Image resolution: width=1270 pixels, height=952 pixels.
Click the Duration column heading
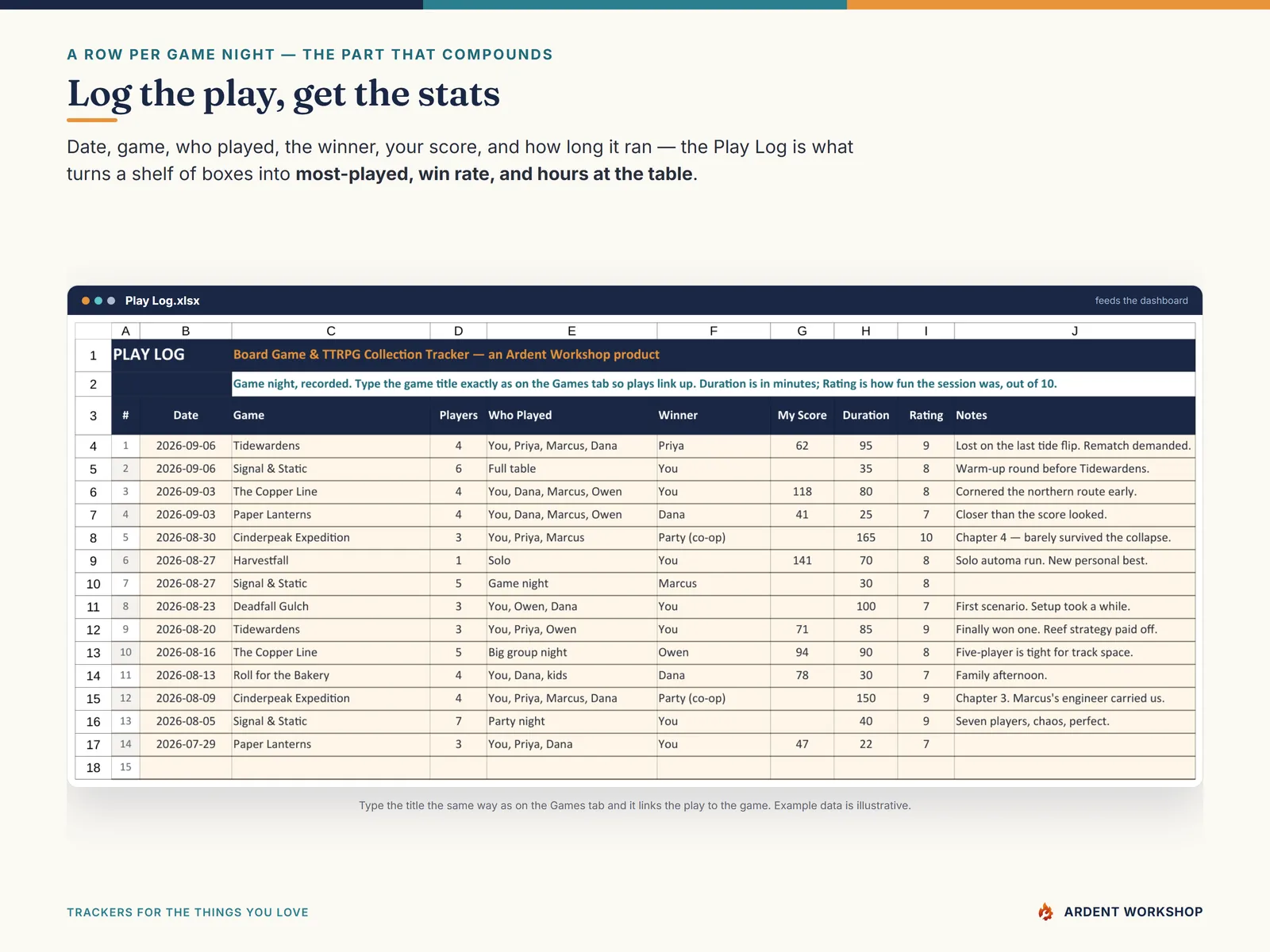[866, 415]
